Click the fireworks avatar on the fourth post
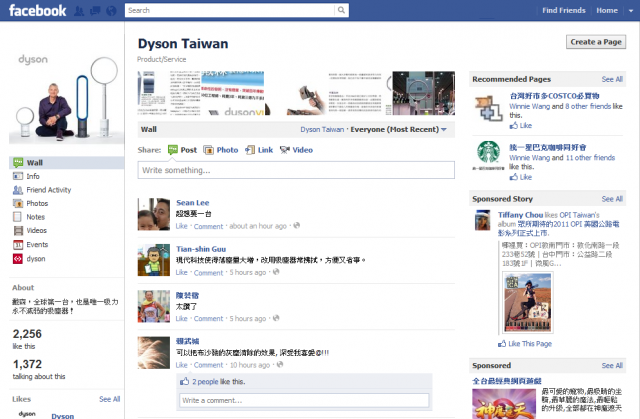The height and width of the screenshot is (419, 640). (153, 352)
